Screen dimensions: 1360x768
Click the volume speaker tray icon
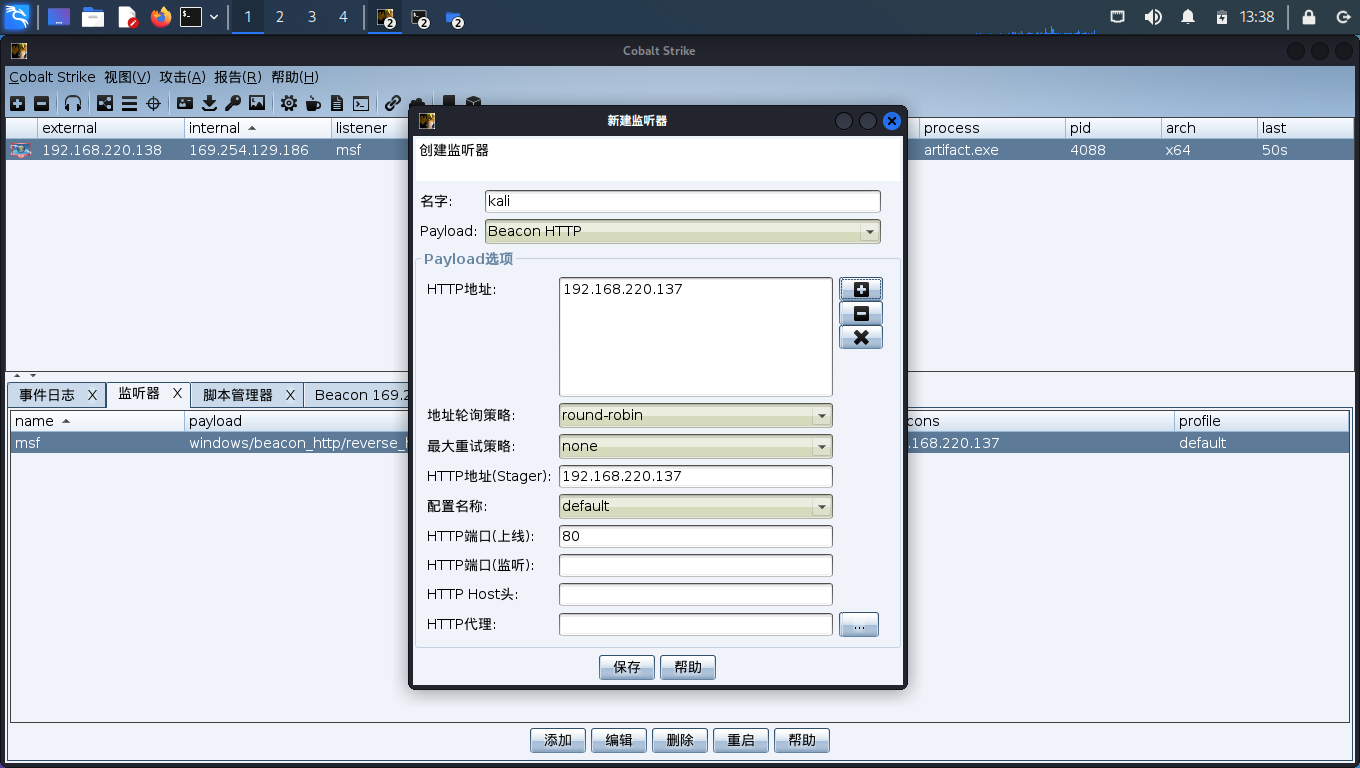[1153, 16]
